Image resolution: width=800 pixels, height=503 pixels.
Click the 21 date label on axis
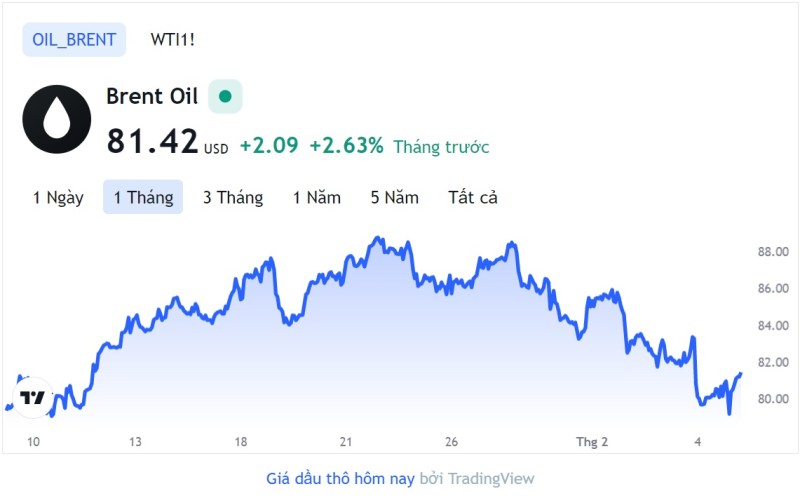point(346,442)
